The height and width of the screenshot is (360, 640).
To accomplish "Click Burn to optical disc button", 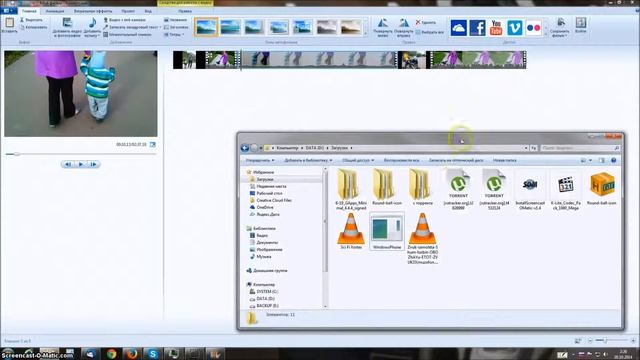I will pyautogui.click(x=456, y=160).
